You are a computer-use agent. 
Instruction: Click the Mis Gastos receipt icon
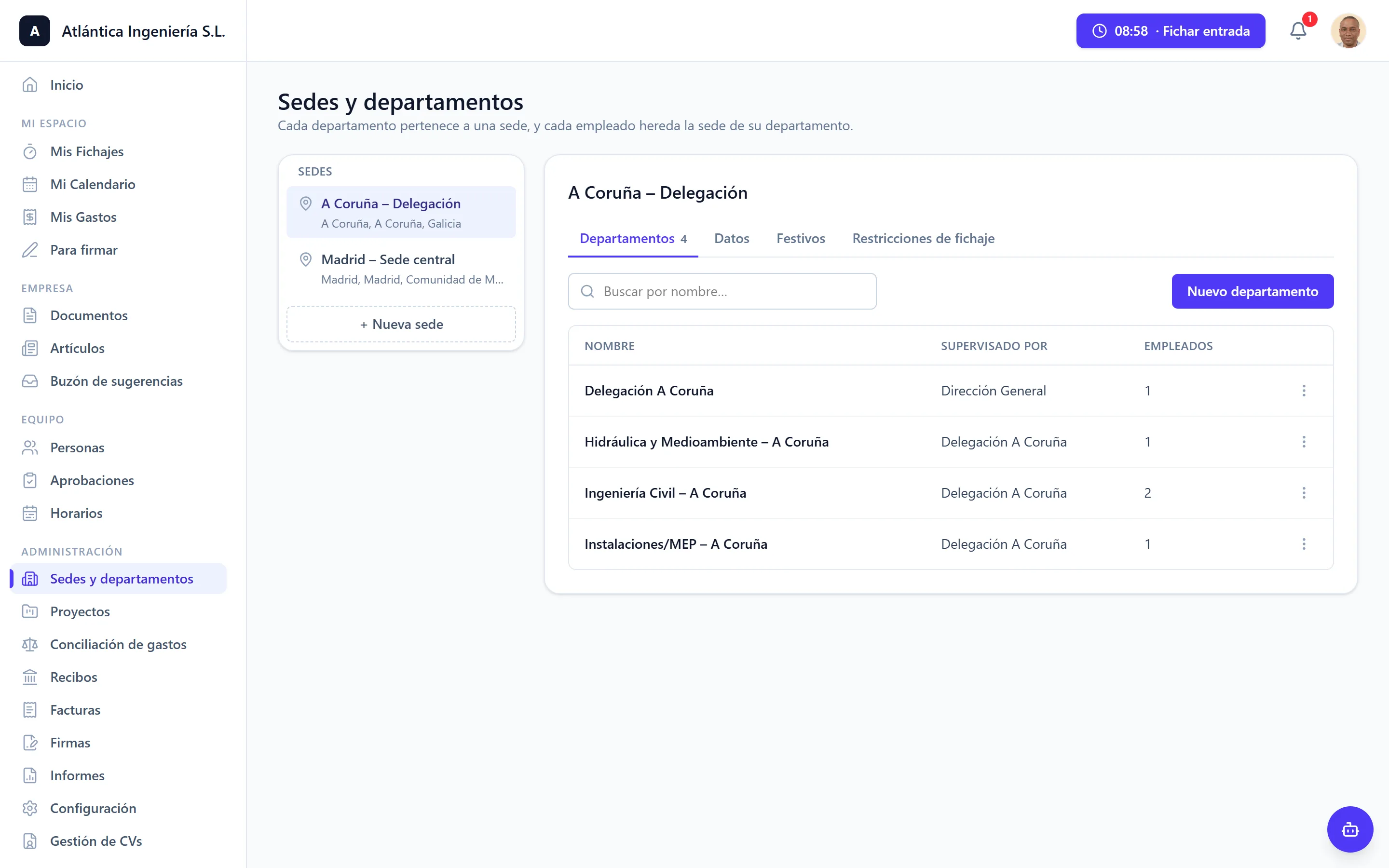point(30,217)
